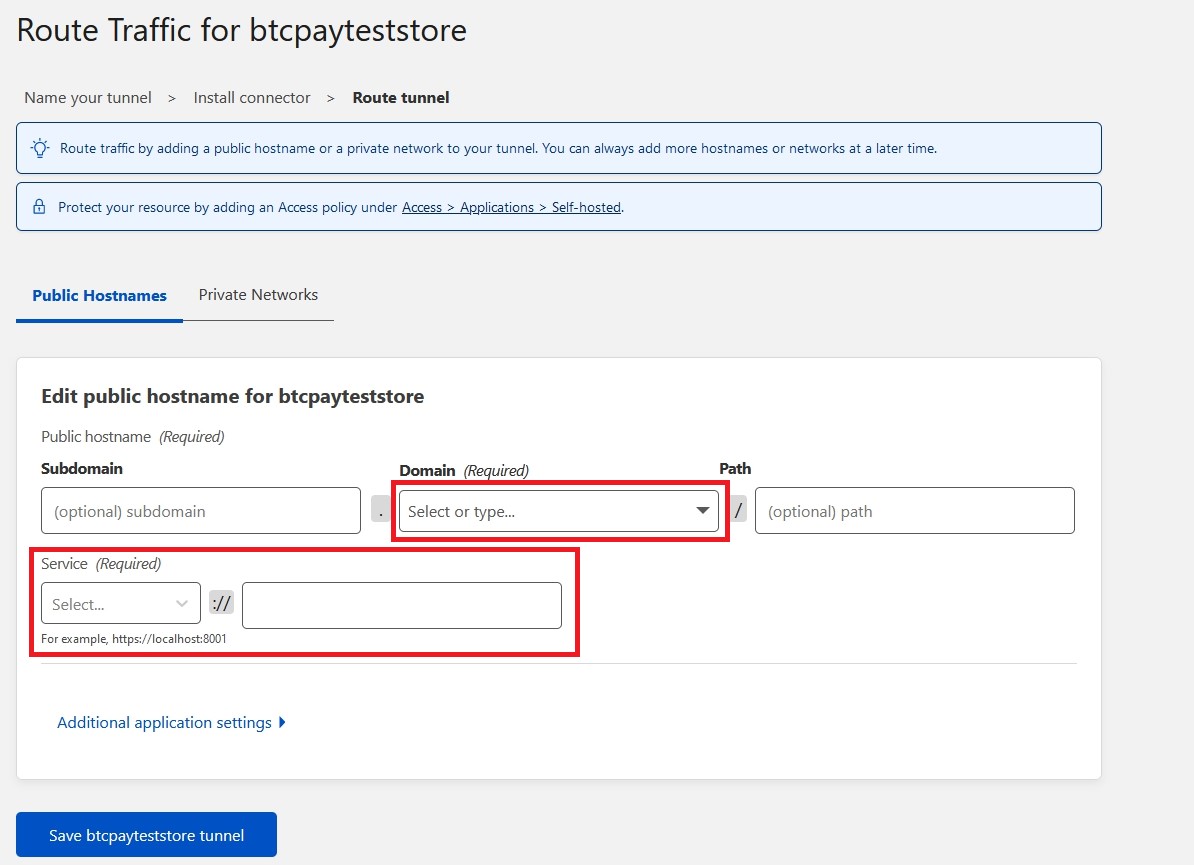Viewport: 1194px width, 865px height.
Task: Click the Save btcpayteststore tunnel button
Action: point(146,835)
